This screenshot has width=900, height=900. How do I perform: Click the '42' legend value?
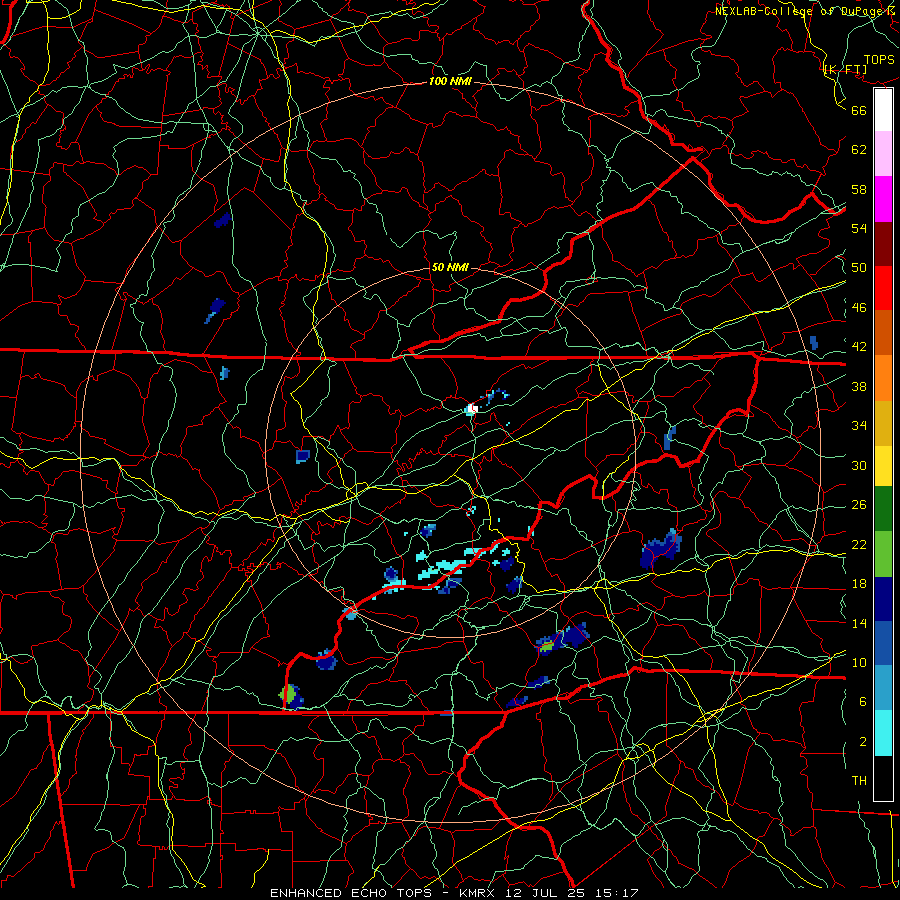[859, 347]
